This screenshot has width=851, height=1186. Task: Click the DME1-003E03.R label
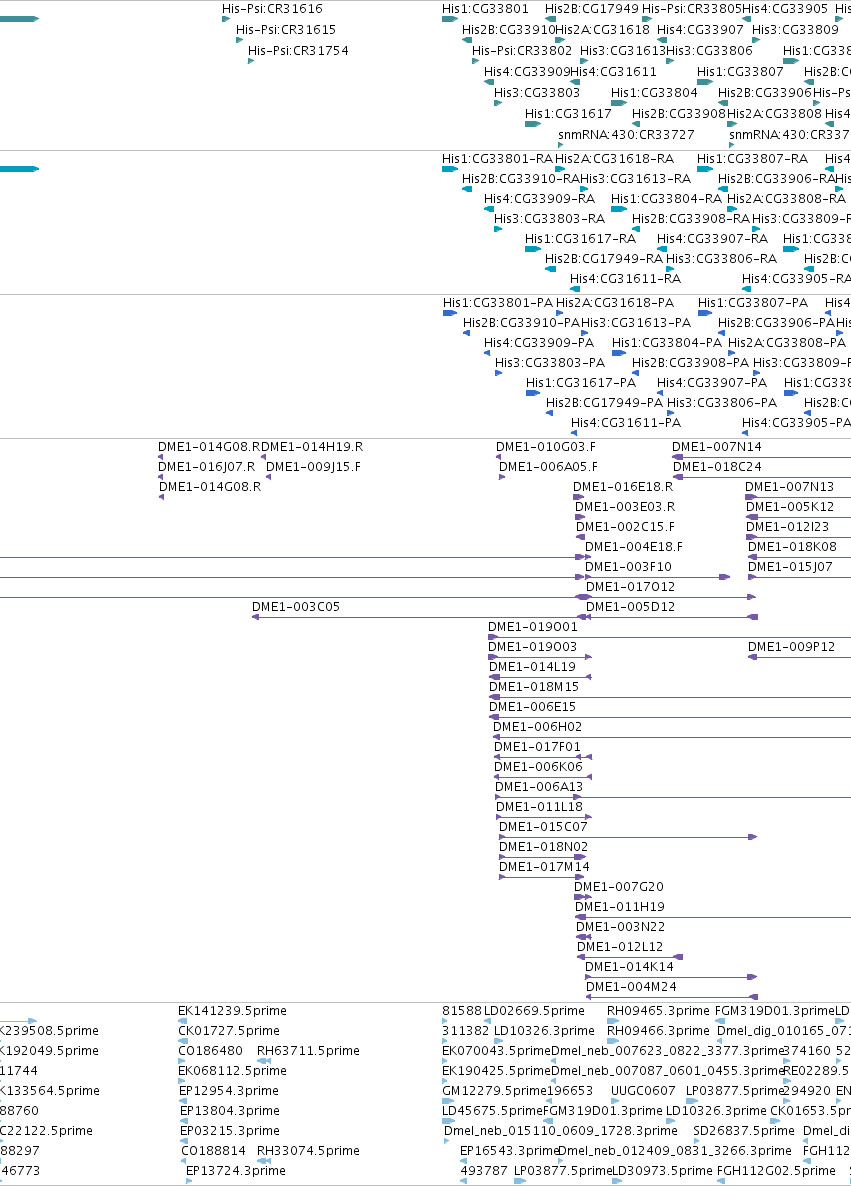coord(626,507)
